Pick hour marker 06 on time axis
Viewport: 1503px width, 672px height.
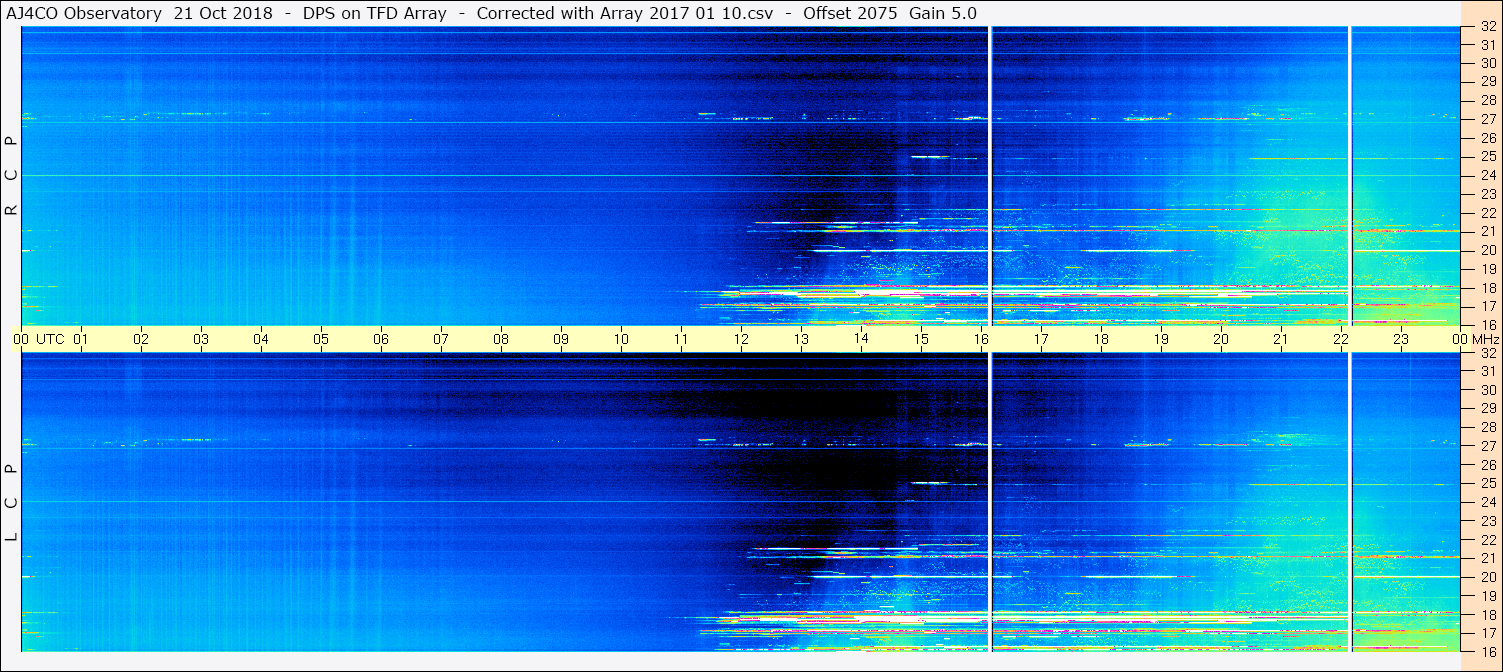click(x=381, y=339)
